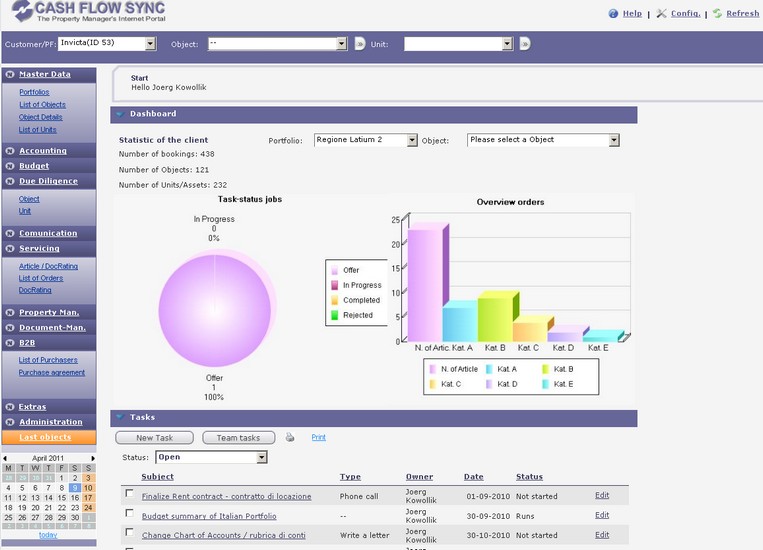
Task: Click the New Task button
Action: (154, 438)
